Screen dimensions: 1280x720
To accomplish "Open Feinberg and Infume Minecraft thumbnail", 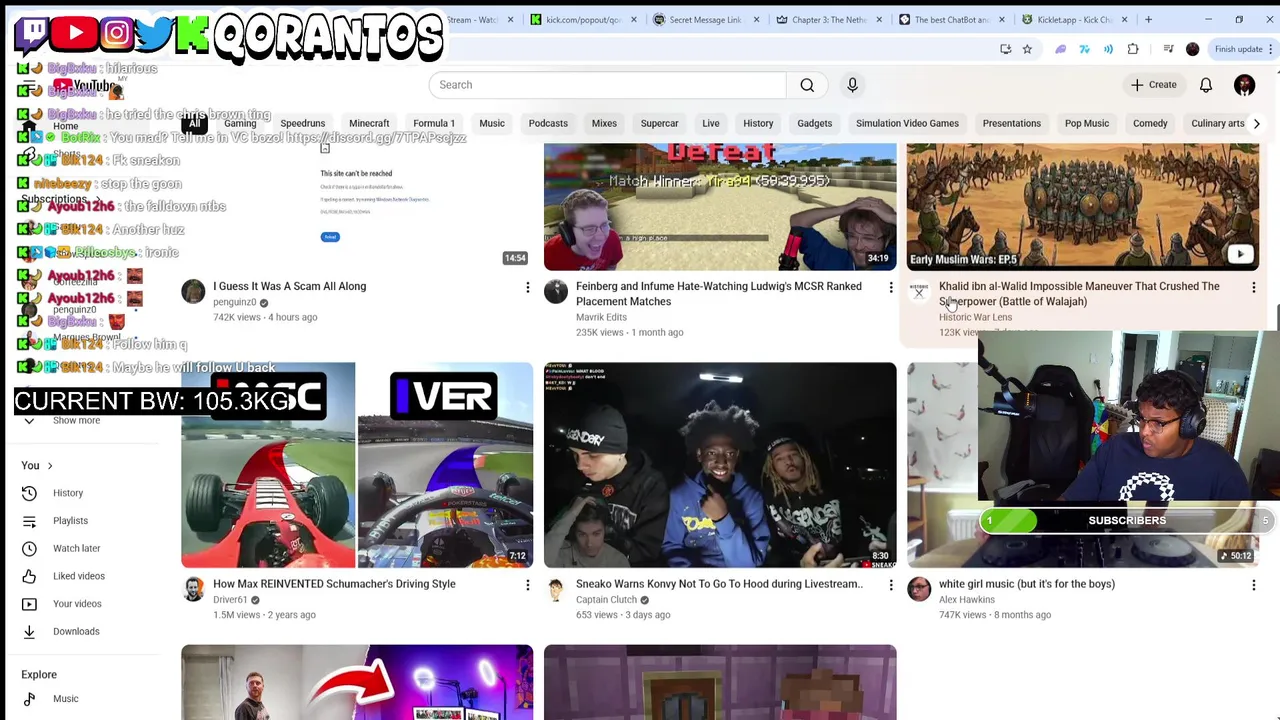I will tap(720, 207).
